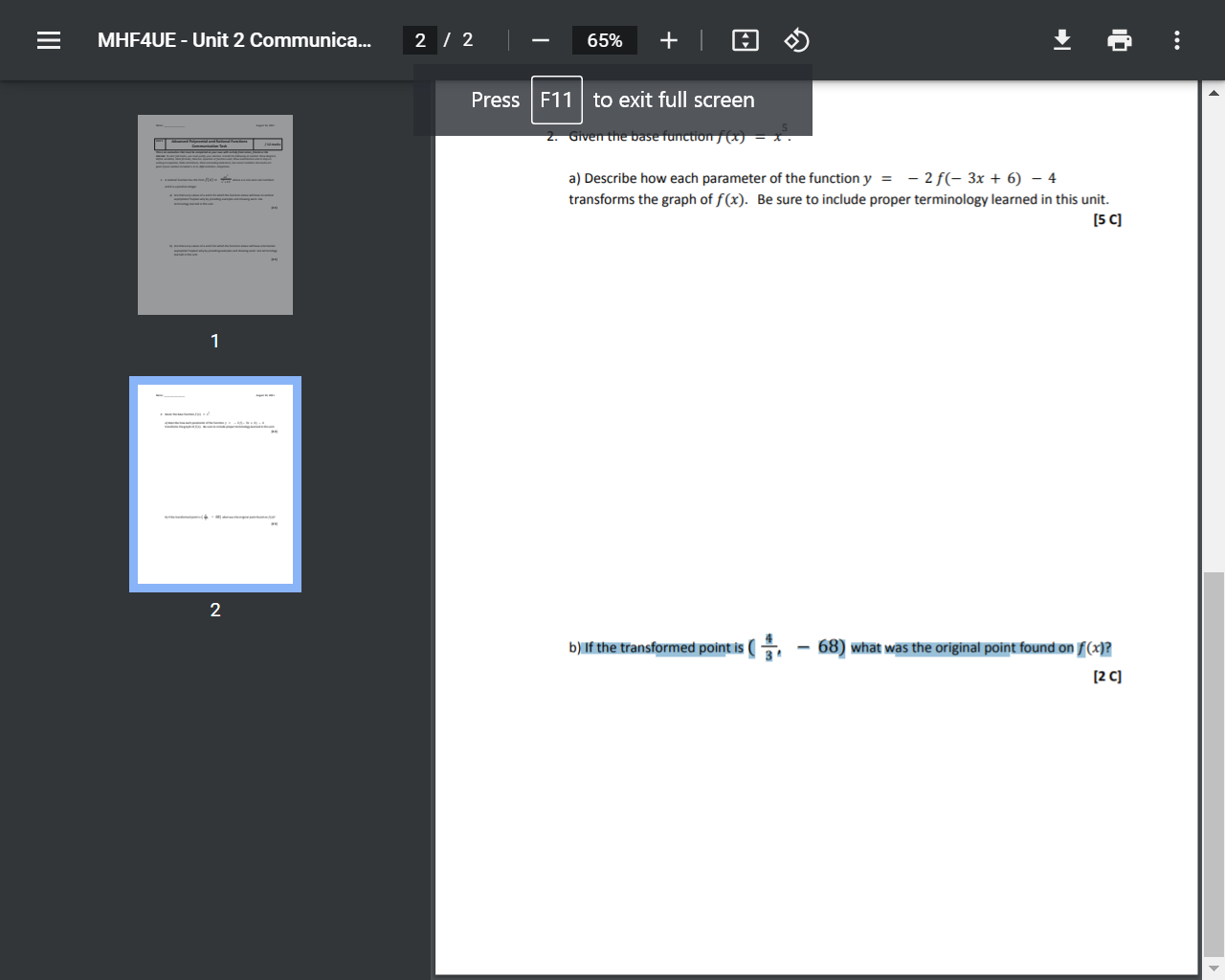Click the F11 exit full screen notice
Image resolution: width=1225 pixels, height=980 pixels.
coord(612,100)
